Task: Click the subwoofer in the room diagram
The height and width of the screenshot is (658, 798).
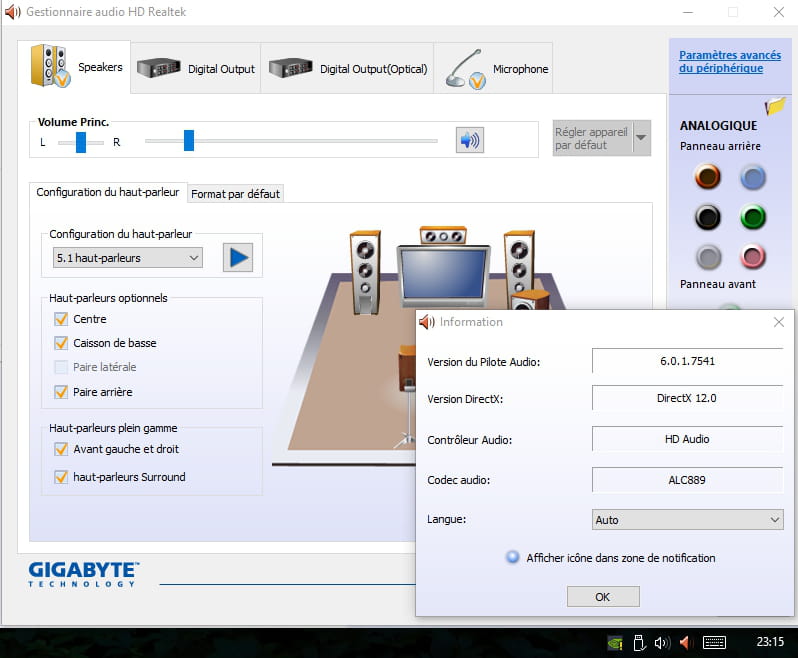Action: (x=530, y=300)
